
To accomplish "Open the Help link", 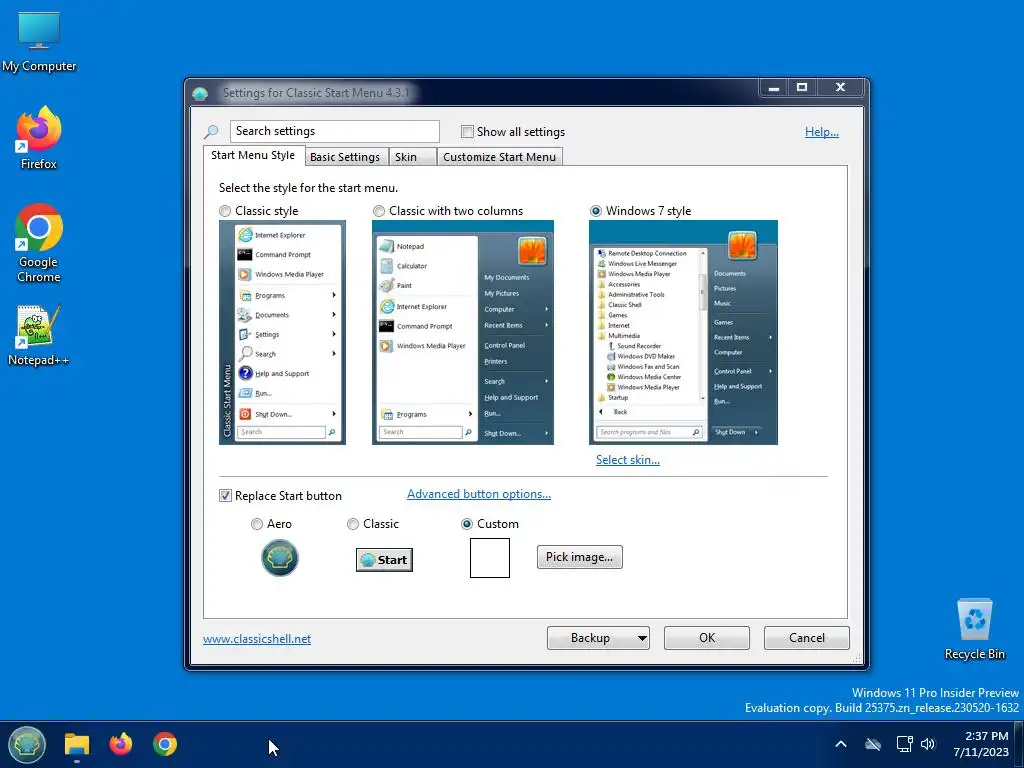I will click(x=822, y=132).
